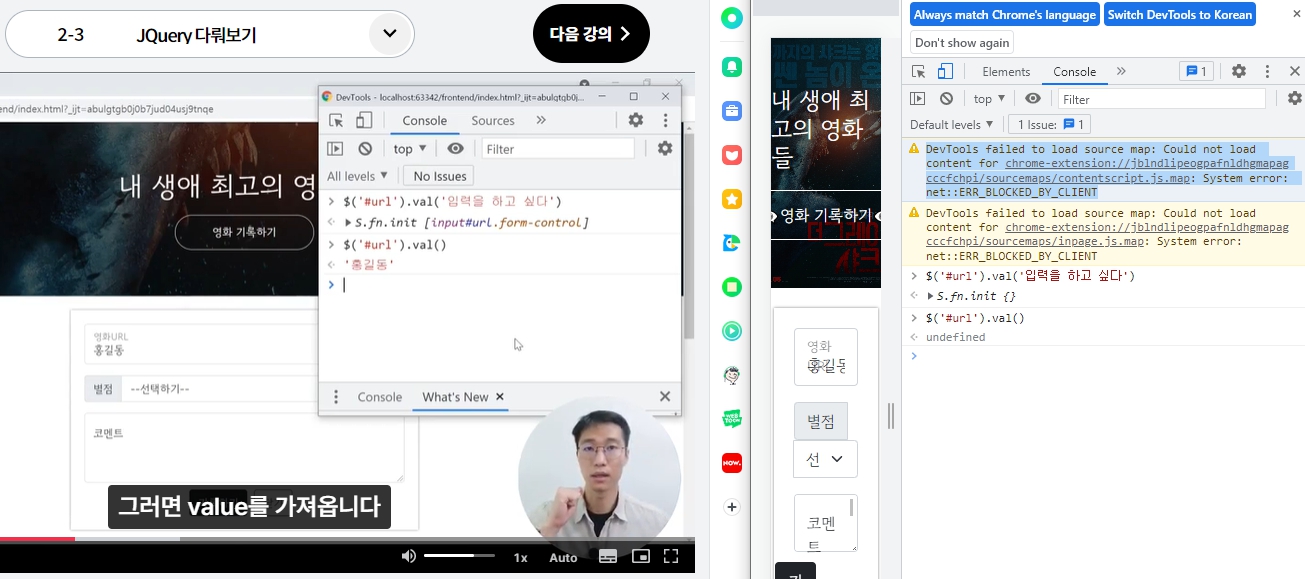Screen dimensions: 1305x579
Task: Click the 1 Issue button in the console
Action: [1049, 124]
